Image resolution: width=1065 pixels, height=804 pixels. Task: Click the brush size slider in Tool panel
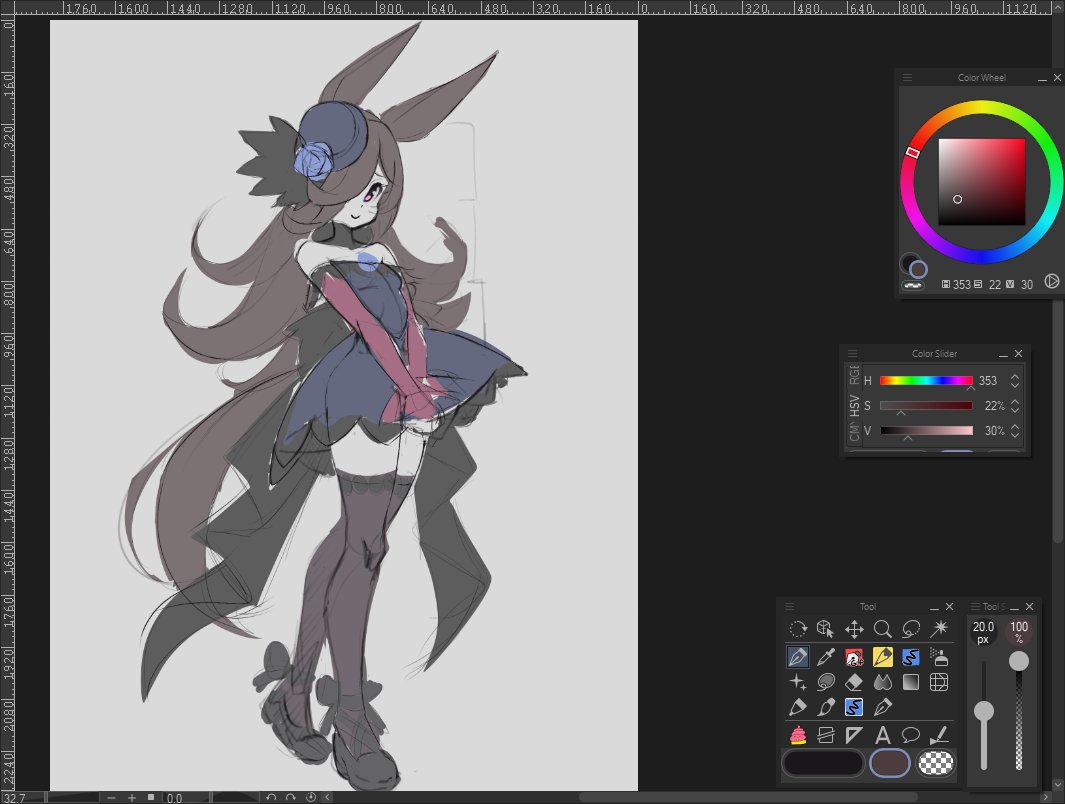point(983,715)
